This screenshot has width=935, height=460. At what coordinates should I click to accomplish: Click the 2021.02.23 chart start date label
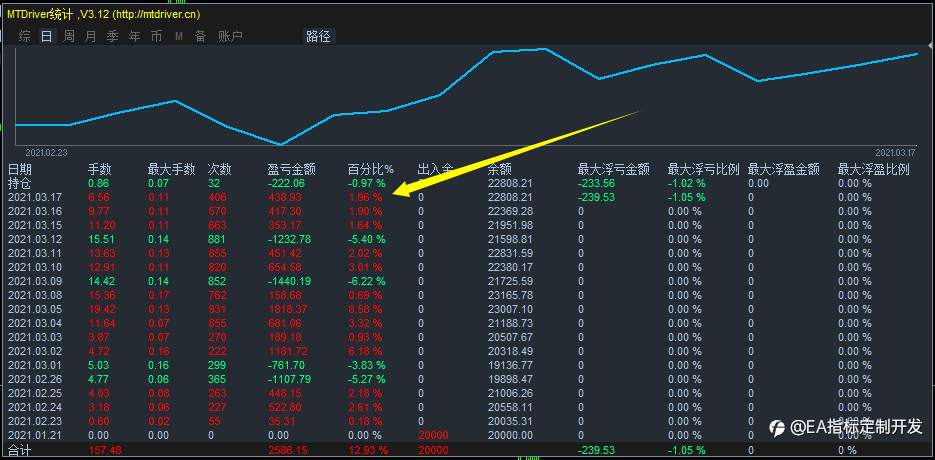point(46,153)
